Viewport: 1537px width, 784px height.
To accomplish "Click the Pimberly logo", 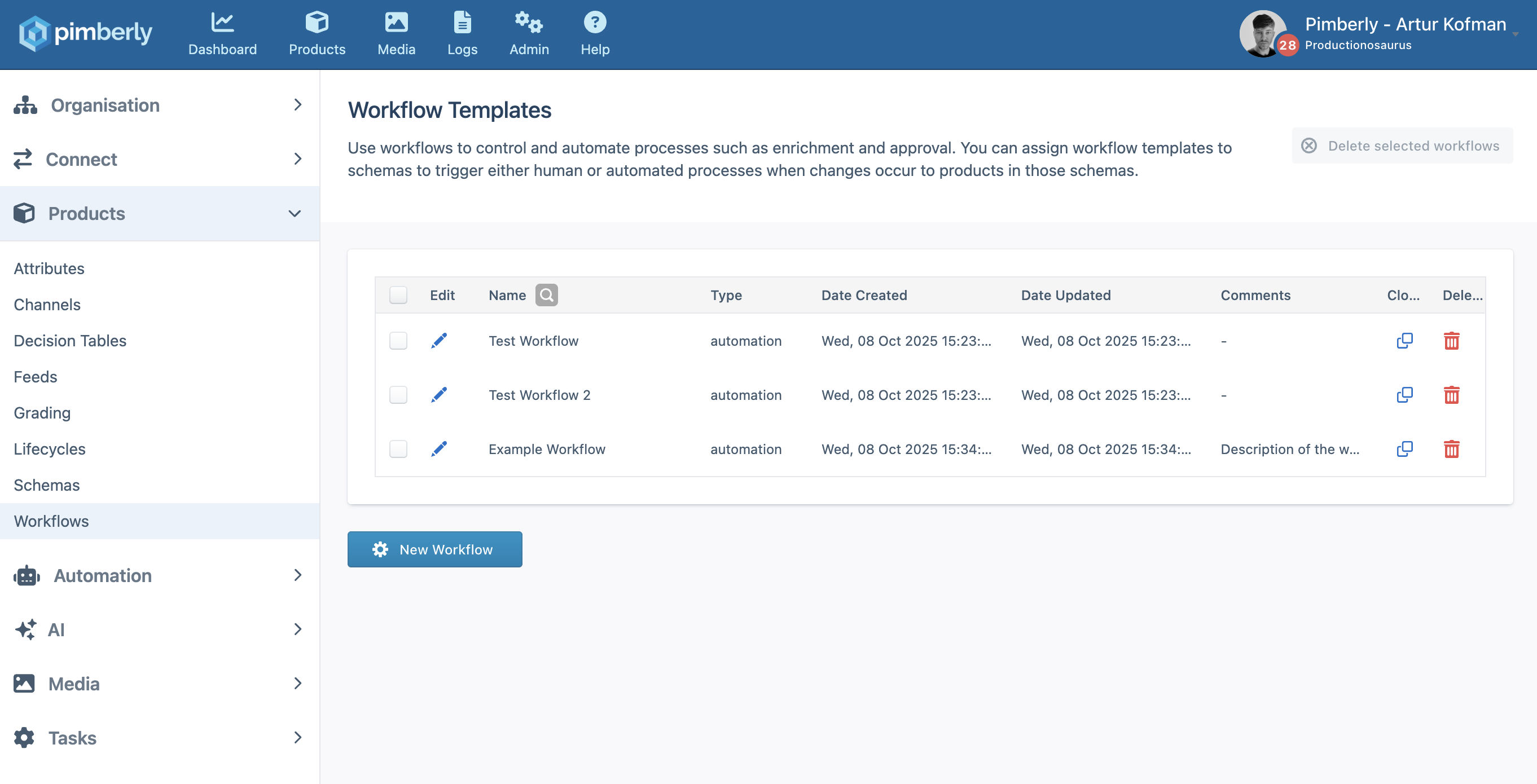I will (85, 33).
